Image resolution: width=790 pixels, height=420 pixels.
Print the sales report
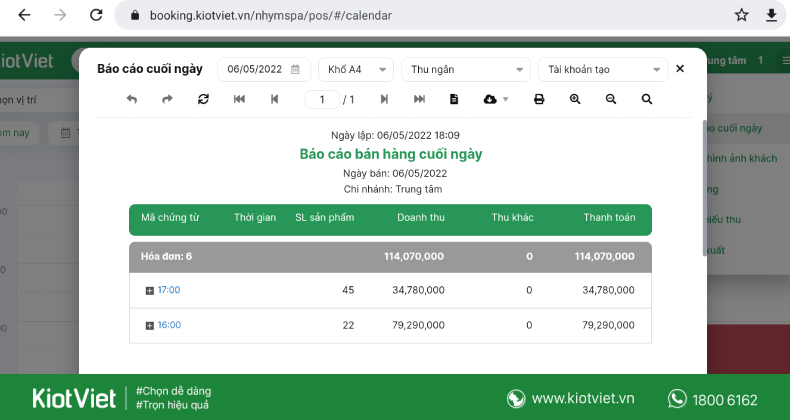click(x=539, y=99)
